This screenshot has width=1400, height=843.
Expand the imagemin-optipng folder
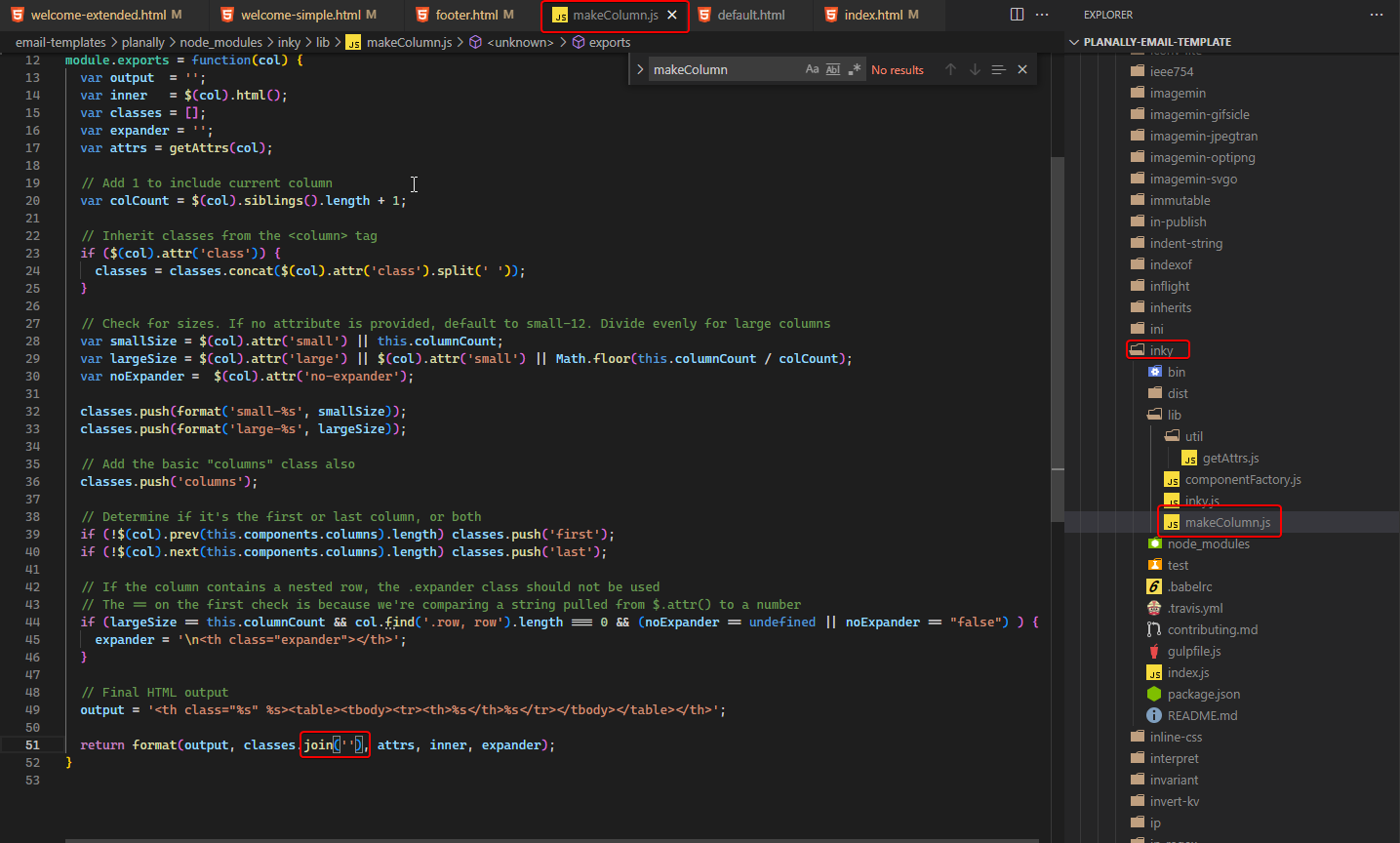pos(1202,157)
